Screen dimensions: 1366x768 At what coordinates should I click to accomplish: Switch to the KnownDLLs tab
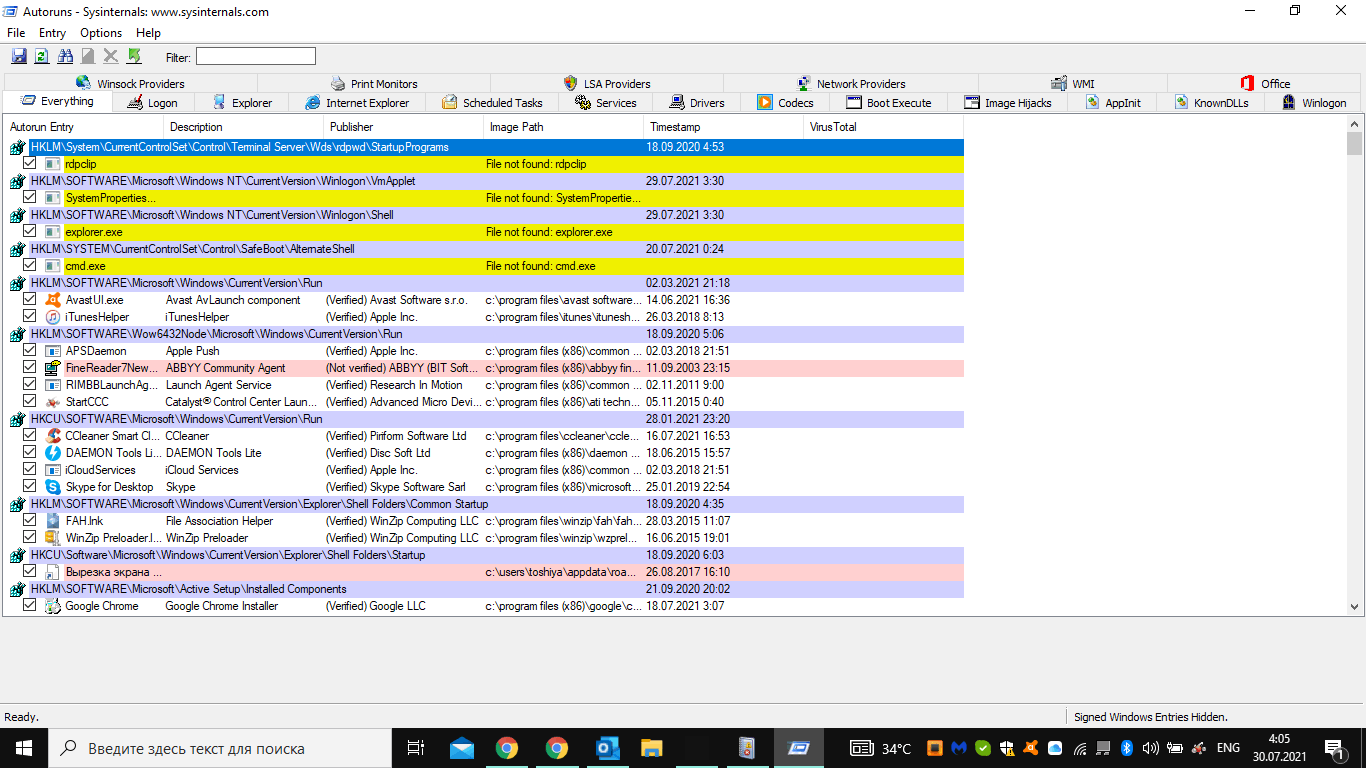click(x=1211, y=102)
